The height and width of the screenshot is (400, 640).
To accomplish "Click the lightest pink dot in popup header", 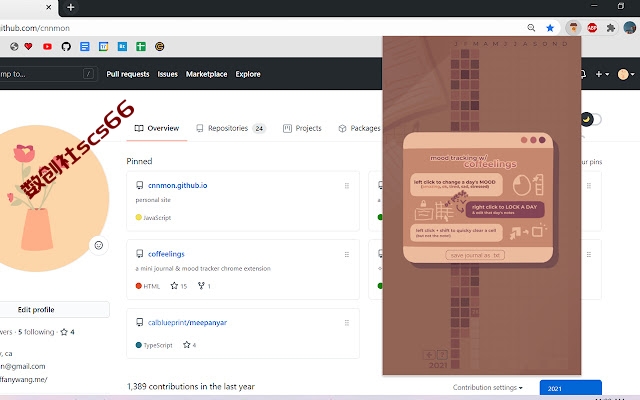I will [524, 140].
